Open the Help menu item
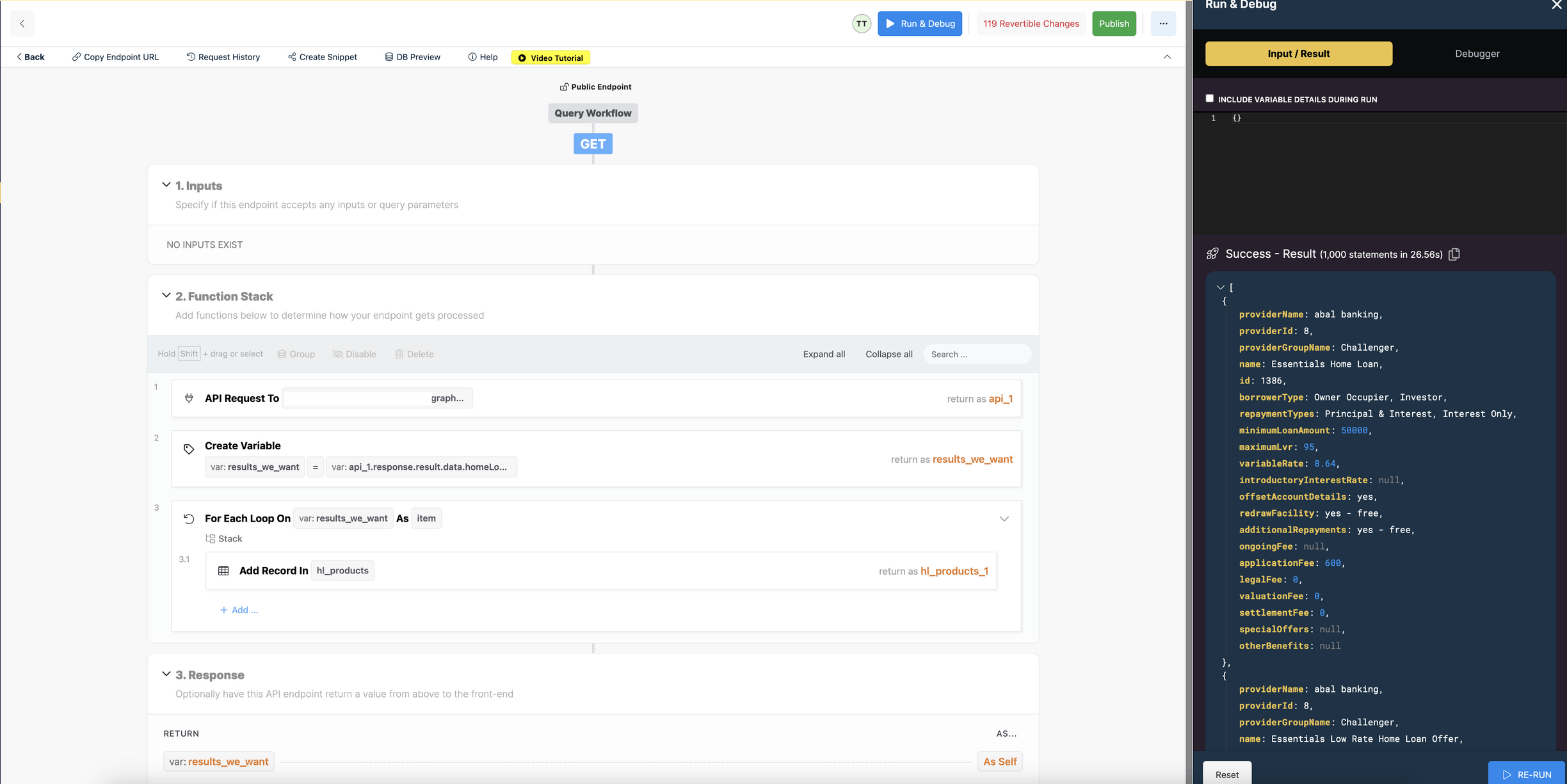The image size is (1567, 784). click(483, 57)
